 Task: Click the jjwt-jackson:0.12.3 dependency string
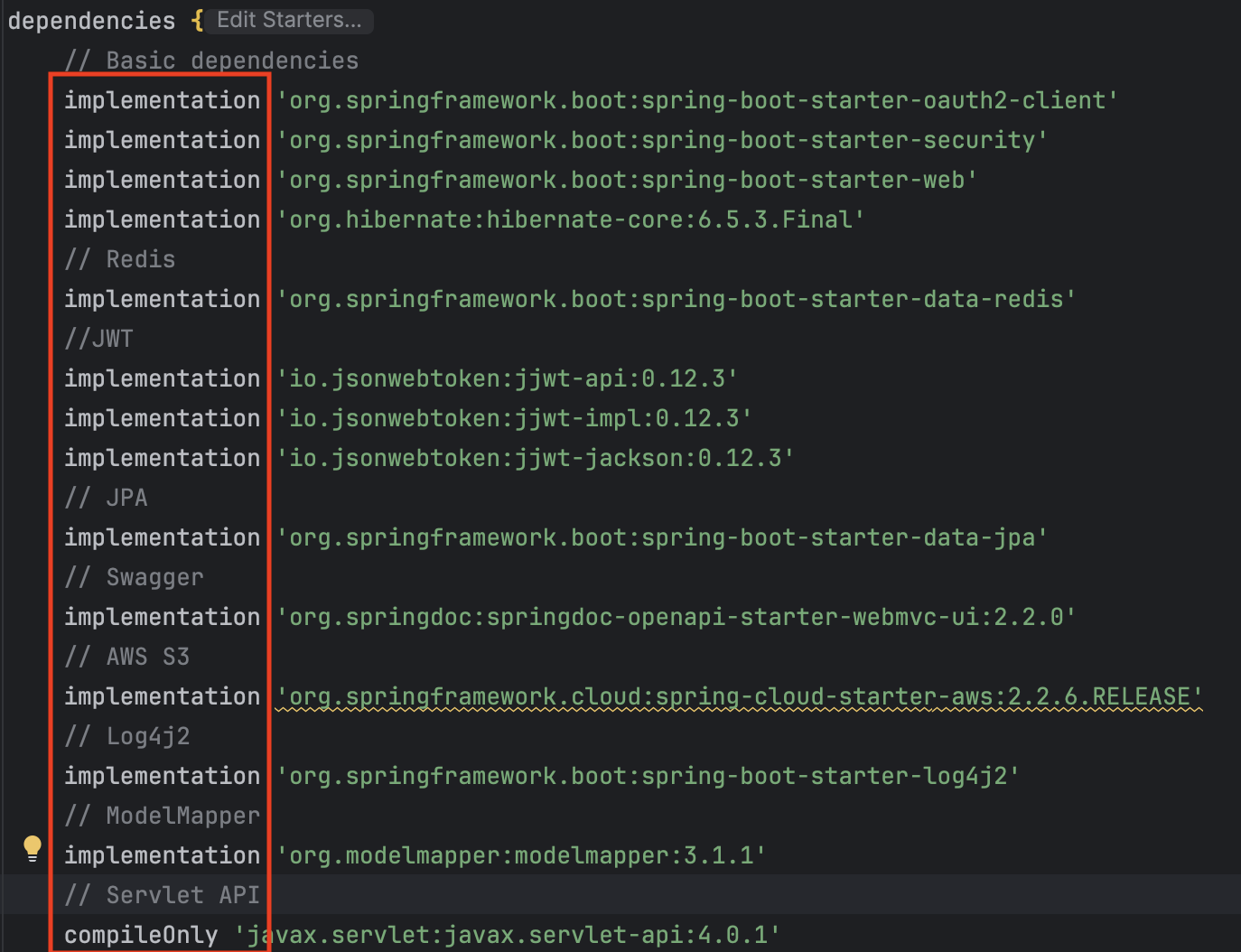tap(535, 458)
